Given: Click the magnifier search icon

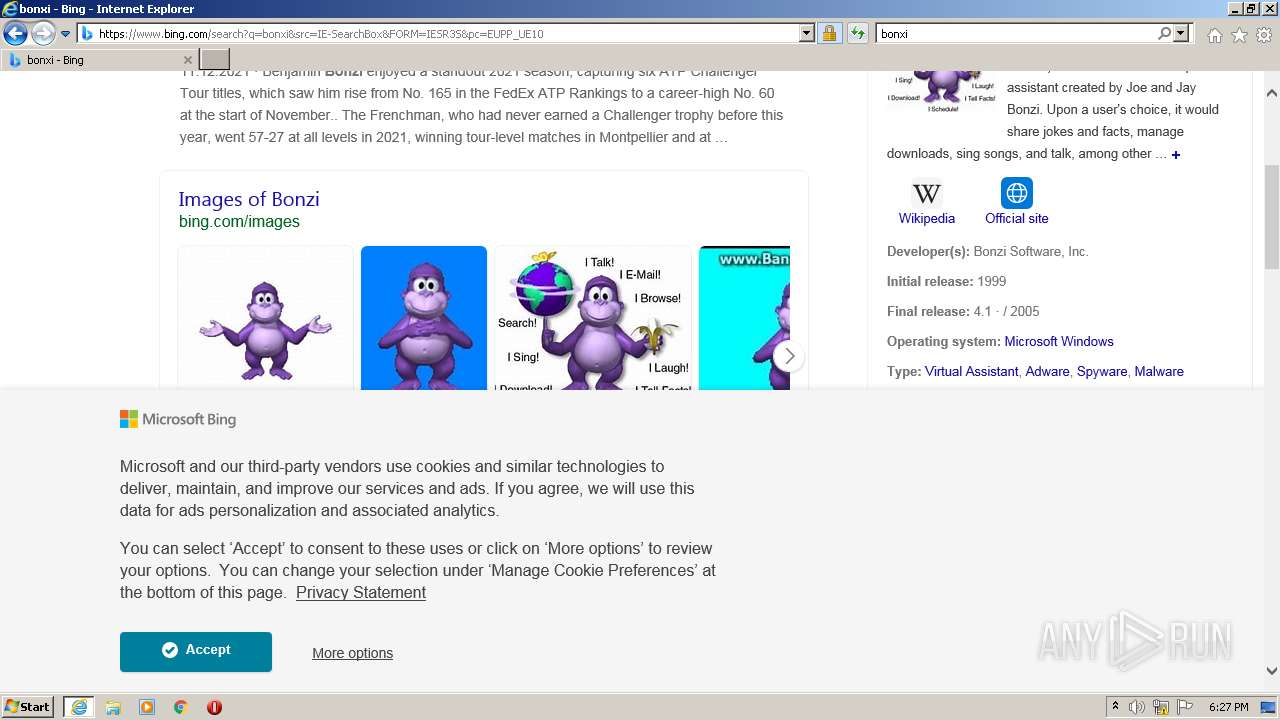Looking at the screenshot, I should pos(1164,34).
